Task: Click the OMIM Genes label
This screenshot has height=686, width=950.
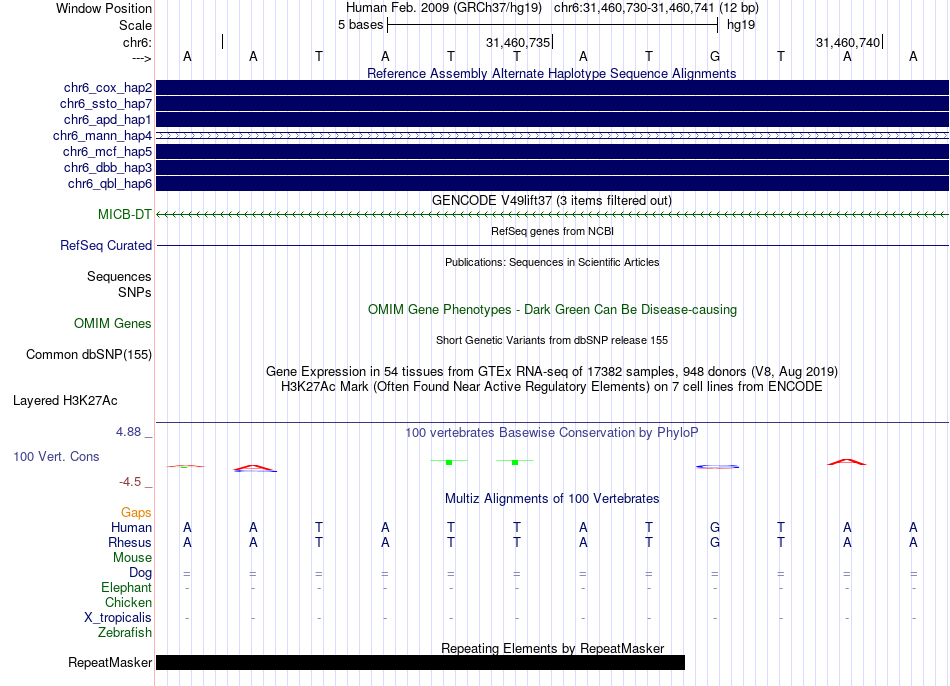Action: click(x=113, y=324)
